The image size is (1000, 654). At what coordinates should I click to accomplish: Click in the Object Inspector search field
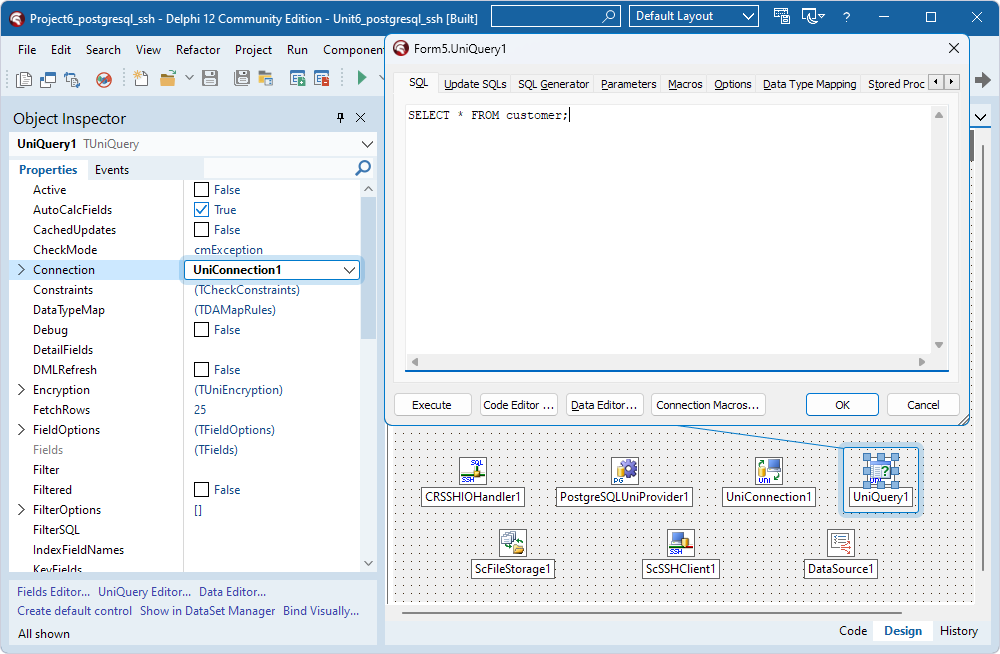[x=278, y=169]
